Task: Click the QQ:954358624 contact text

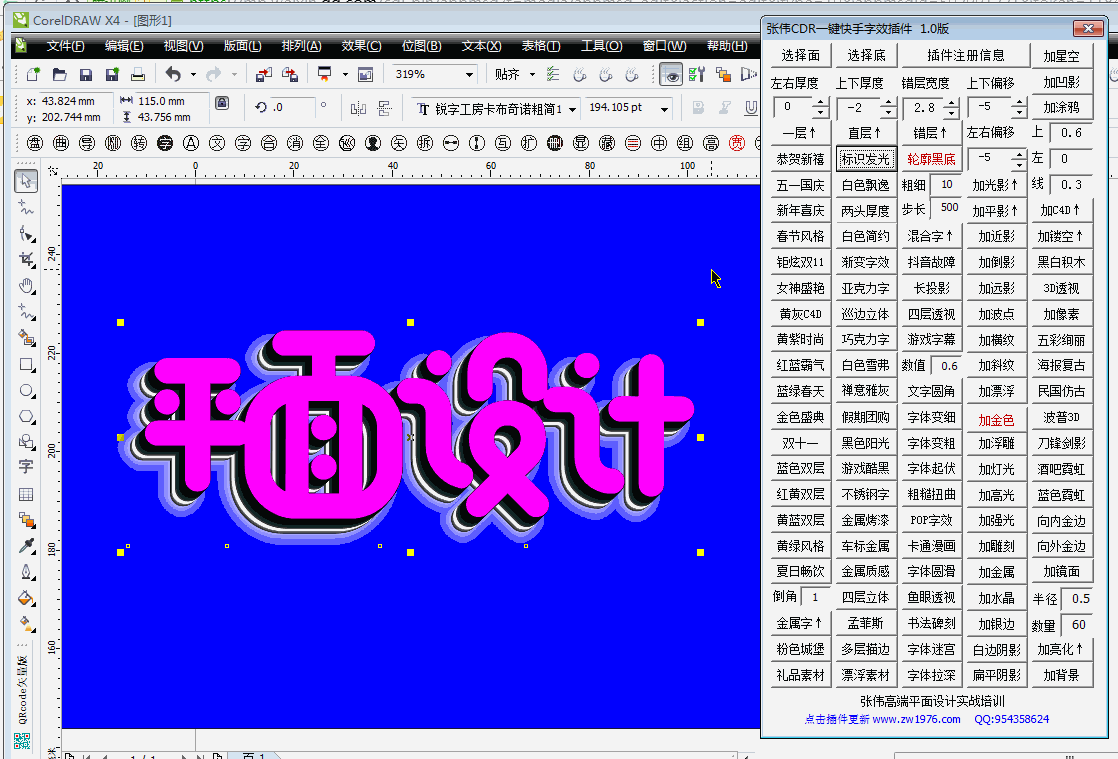Action: (1011, 719)
